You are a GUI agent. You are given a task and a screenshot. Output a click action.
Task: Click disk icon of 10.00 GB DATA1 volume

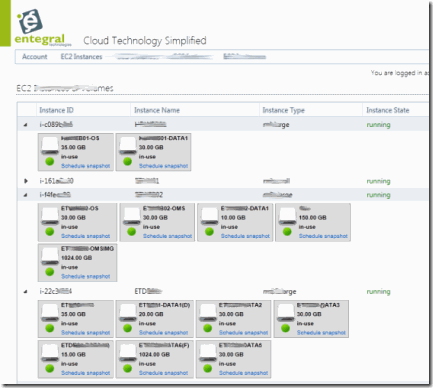209,216
